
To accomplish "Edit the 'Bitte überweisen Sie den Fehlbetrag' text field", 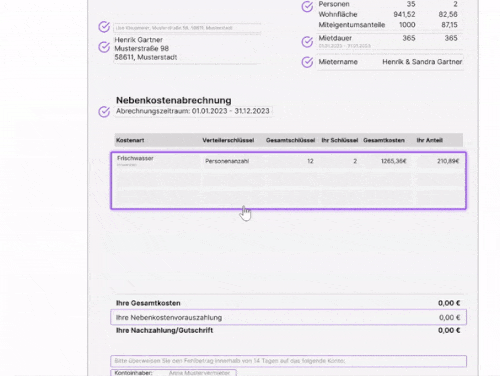I will [288, 361].
